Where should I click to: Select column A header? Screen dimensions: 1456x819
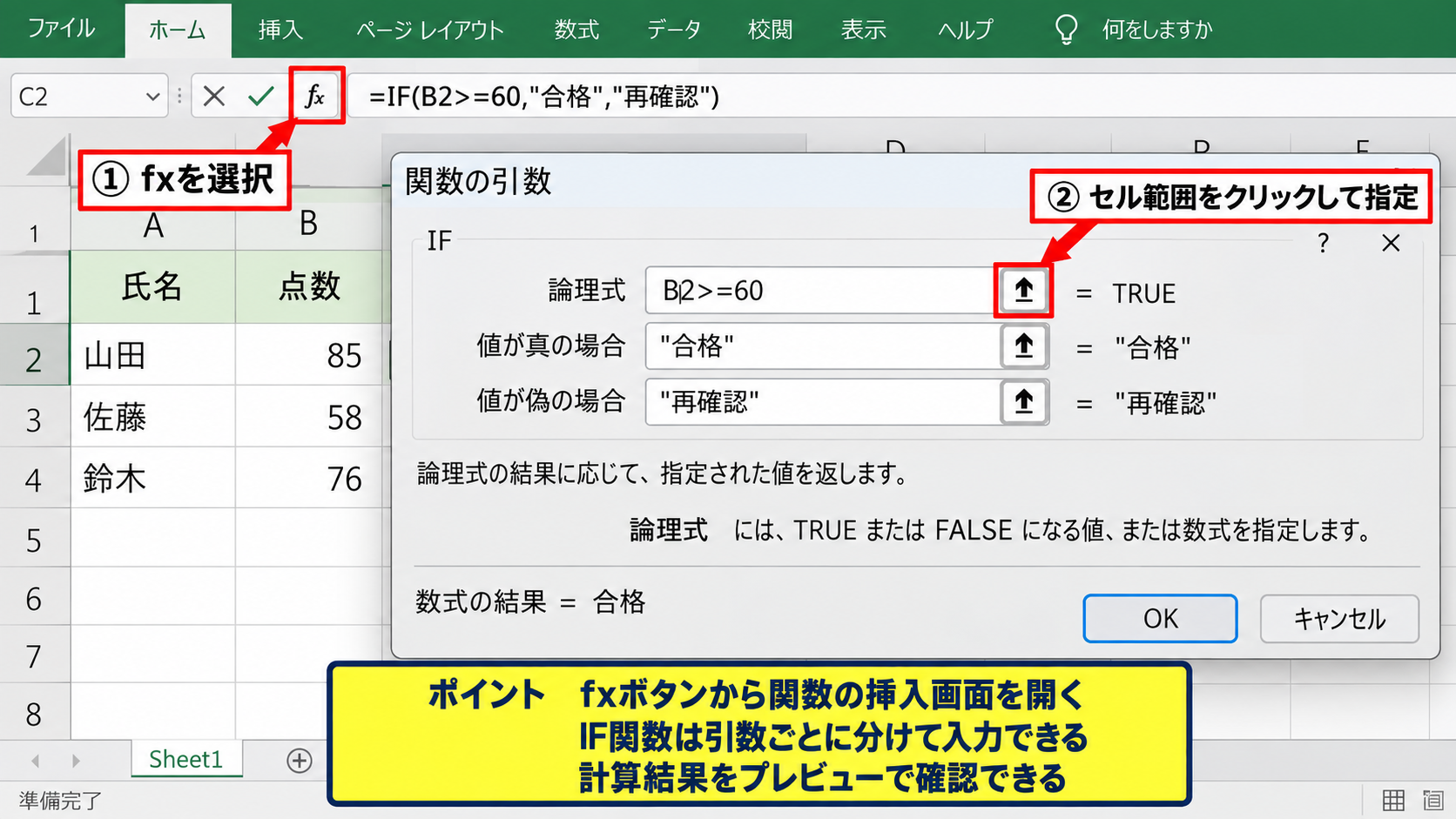[153, 225]
